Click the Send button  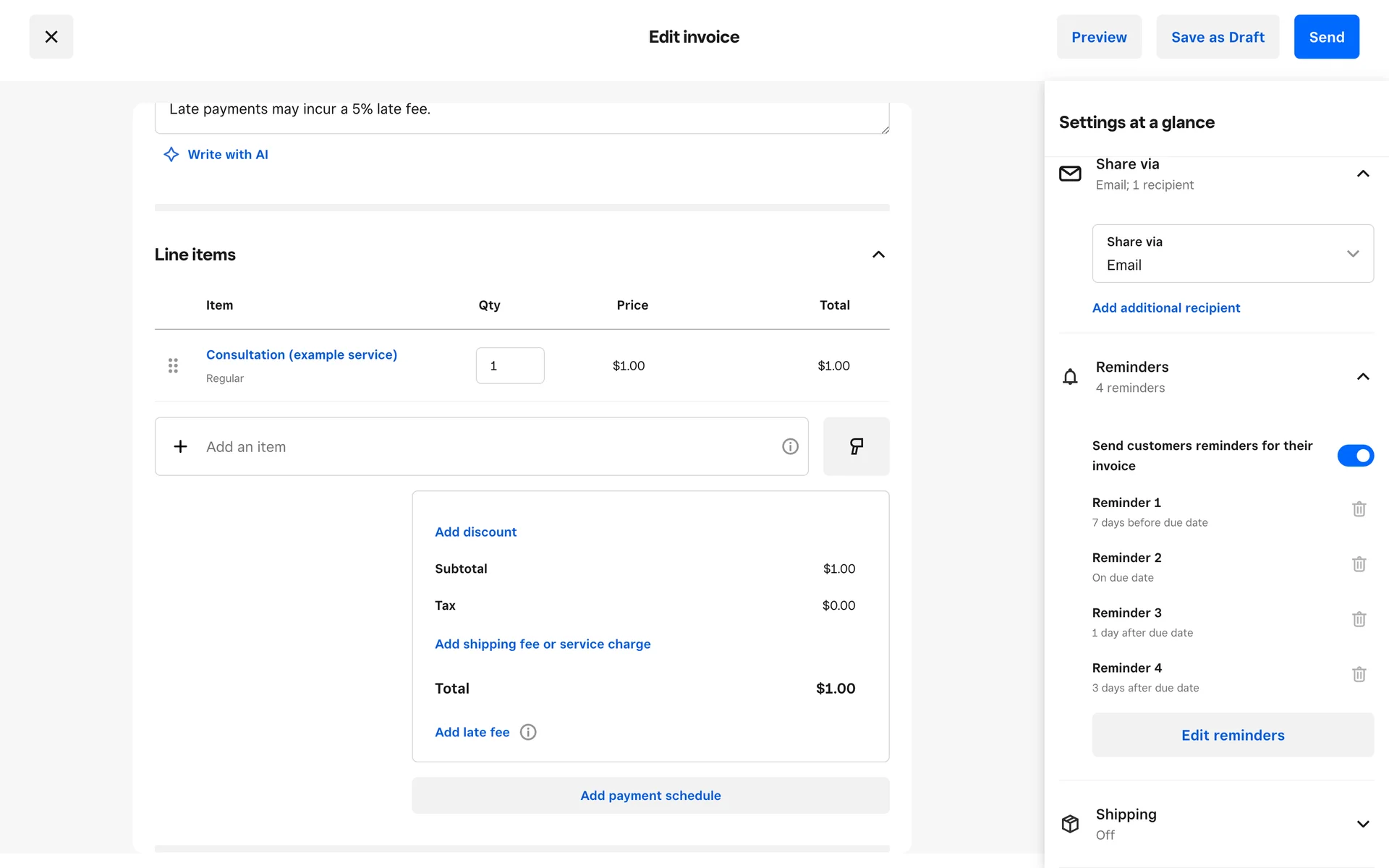(x=1326, y=37)
